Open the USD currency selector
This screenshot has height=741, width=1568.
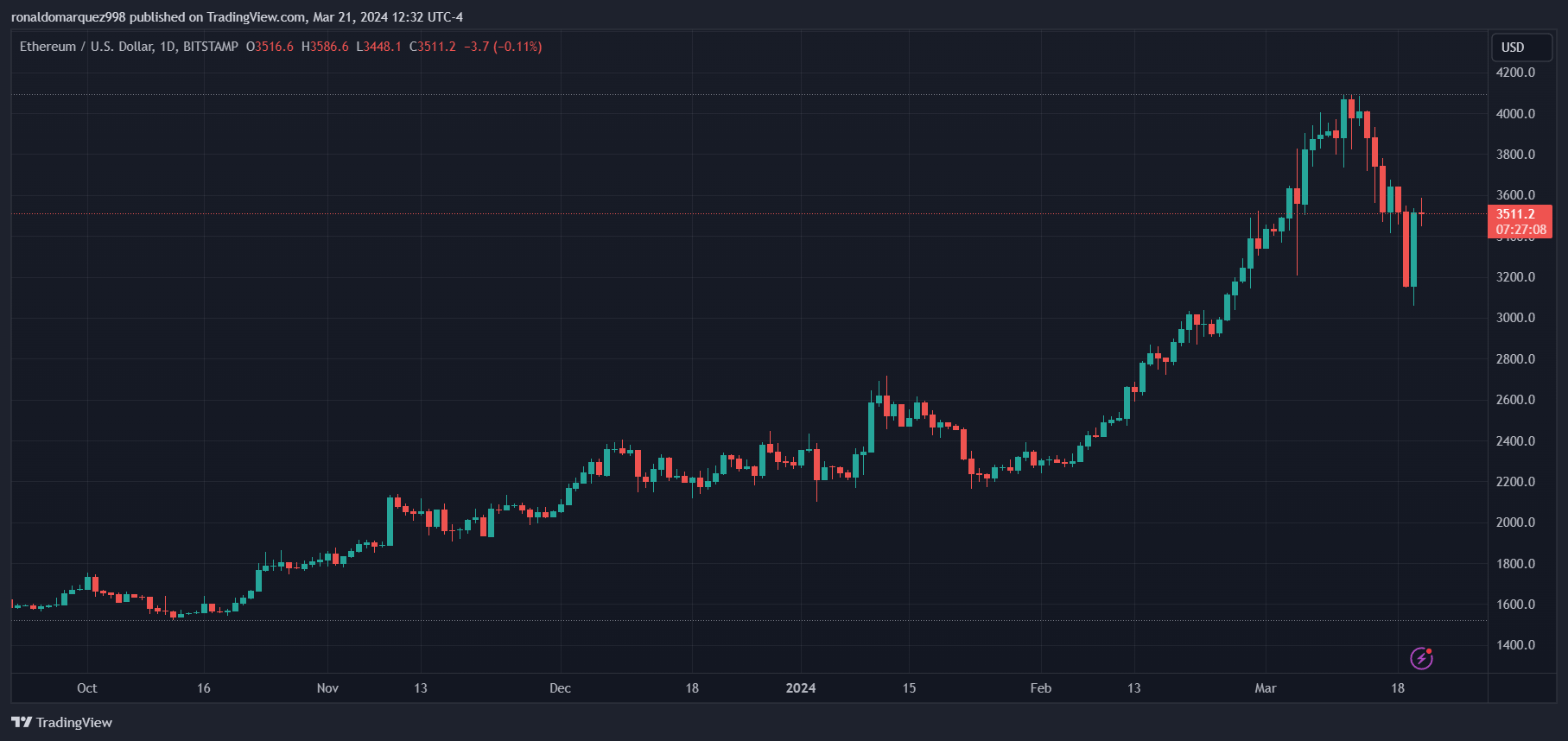1522,47
